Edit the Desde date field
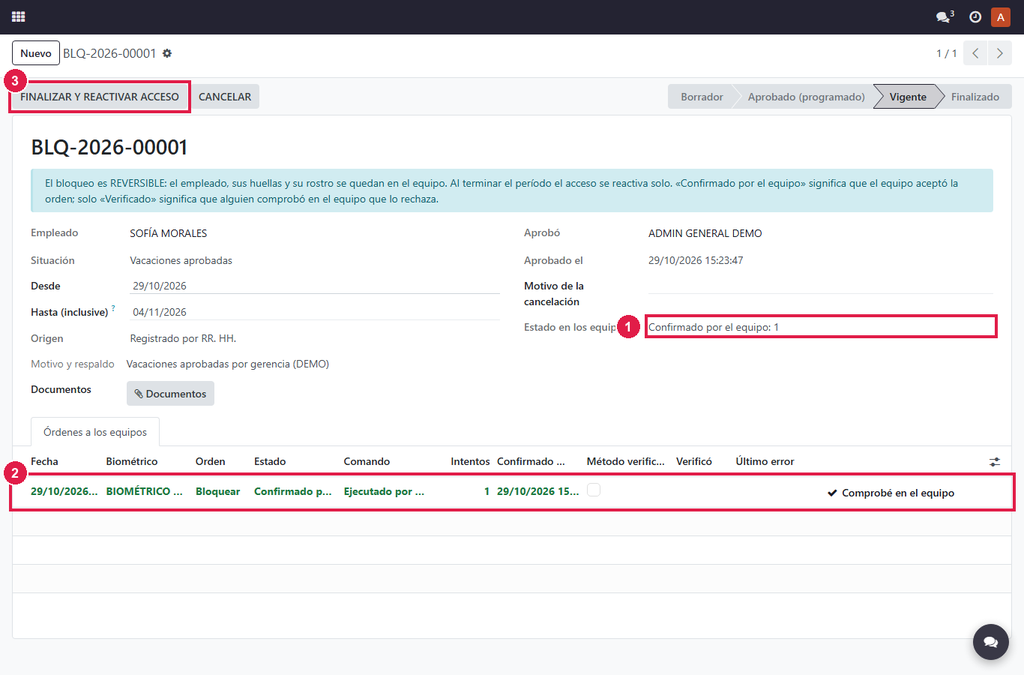The width and height of the screenshot is (1024, 675). click(314, 286)
